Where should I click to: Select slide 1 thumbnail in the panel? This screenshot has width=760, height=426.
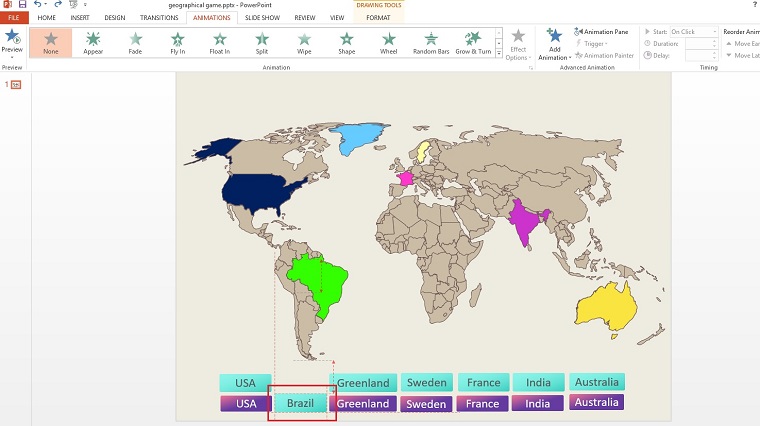click(x=15, y=85)
